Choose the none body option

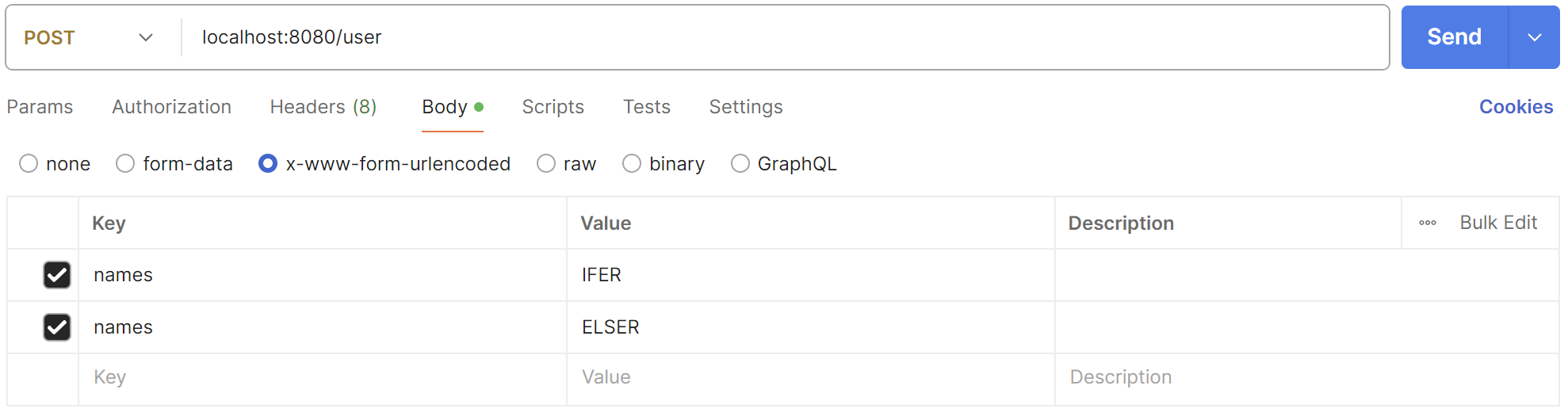pyautogui.click(x=29, y=164)
